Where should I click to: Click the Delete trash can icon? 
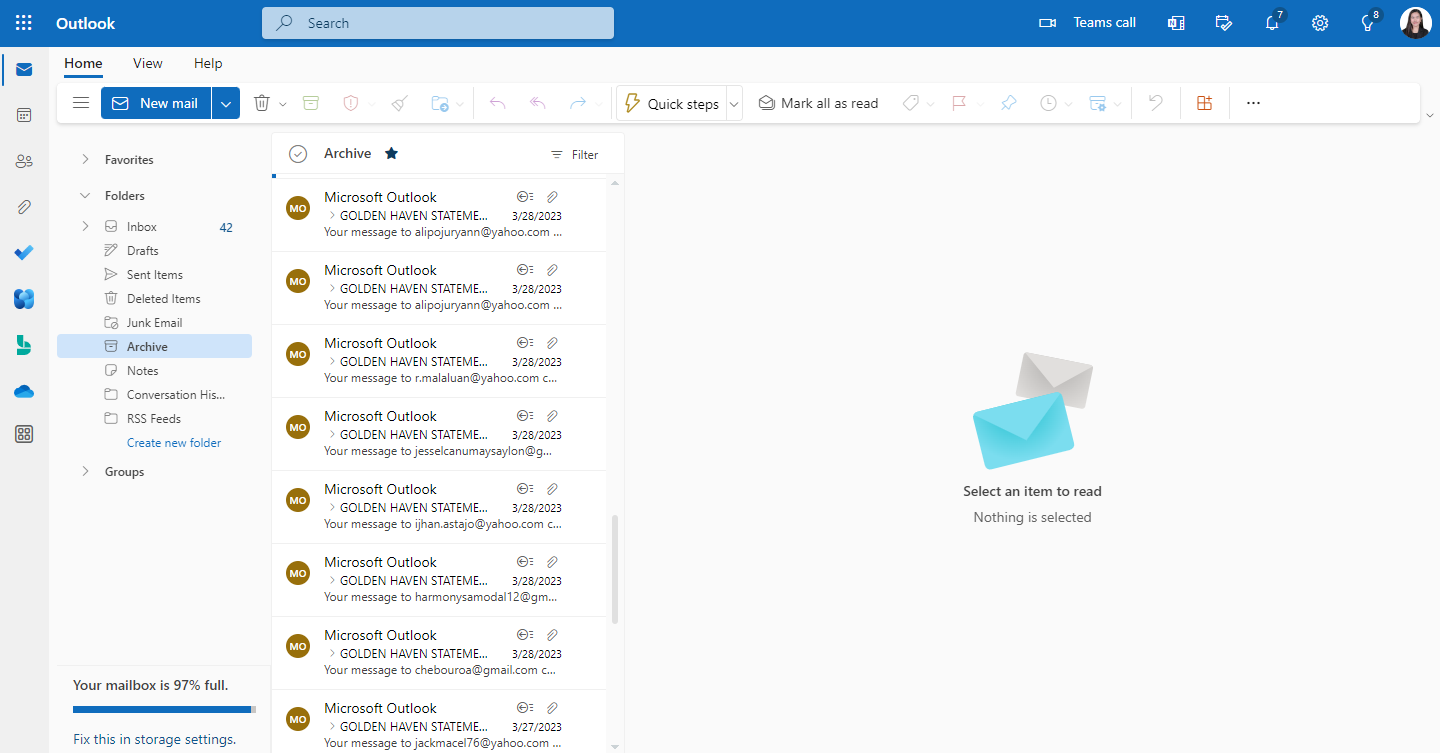(x=262, y=103)
